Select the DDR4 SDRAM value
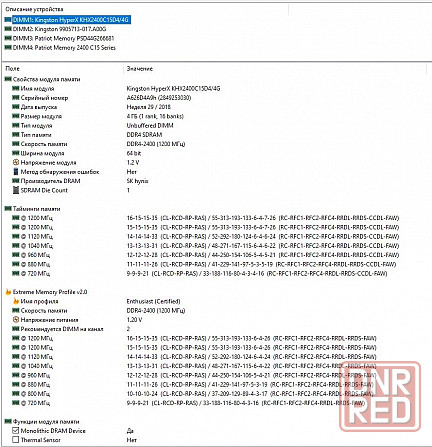 [x=144, y=135]
